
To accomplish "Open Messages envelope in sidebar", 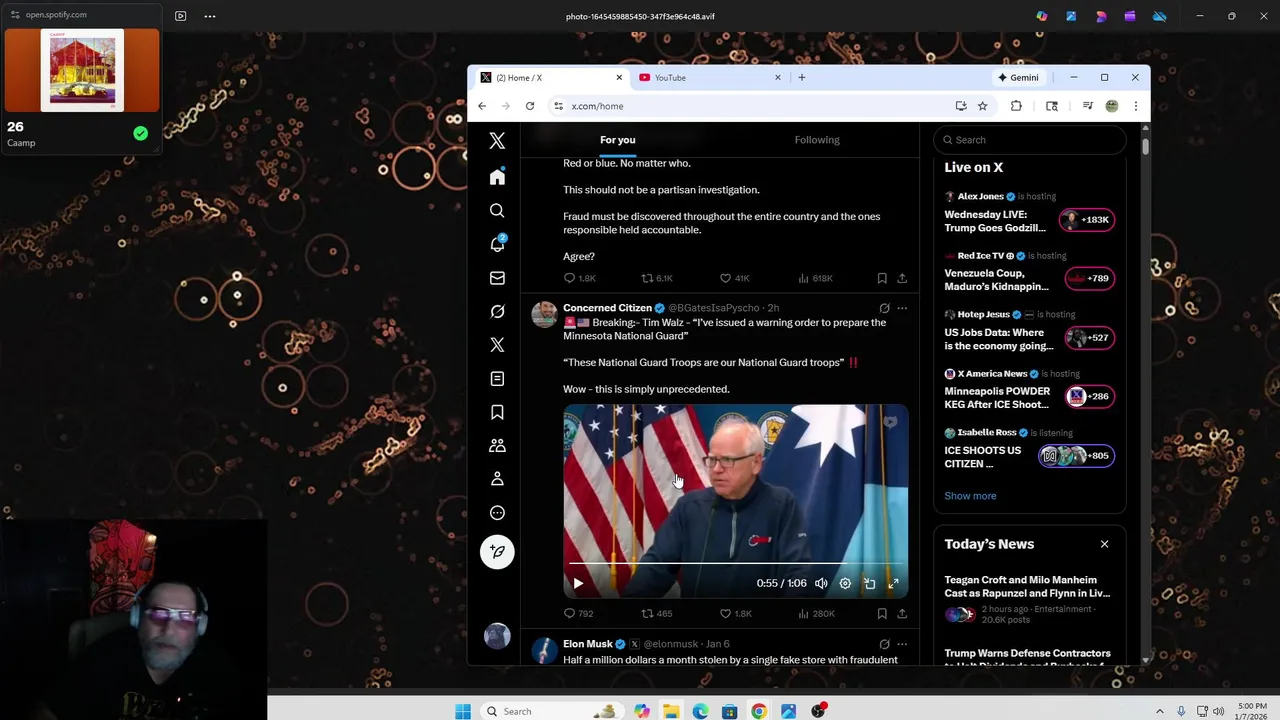I will 497,278.
